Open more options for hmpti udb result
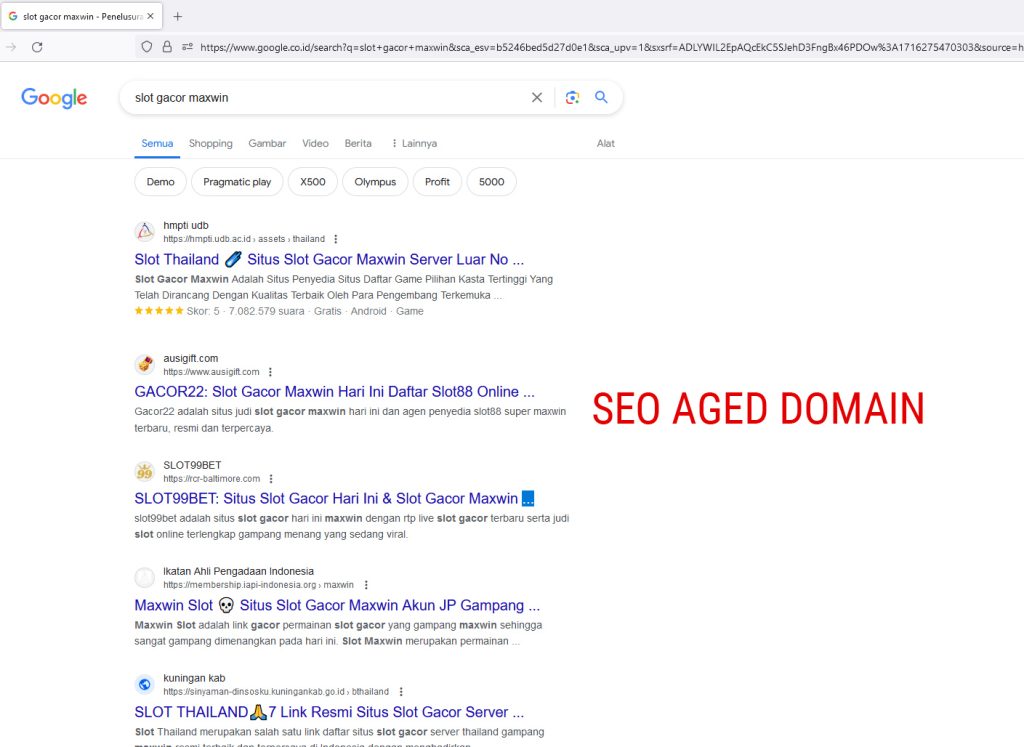 [x=336, y=239]
